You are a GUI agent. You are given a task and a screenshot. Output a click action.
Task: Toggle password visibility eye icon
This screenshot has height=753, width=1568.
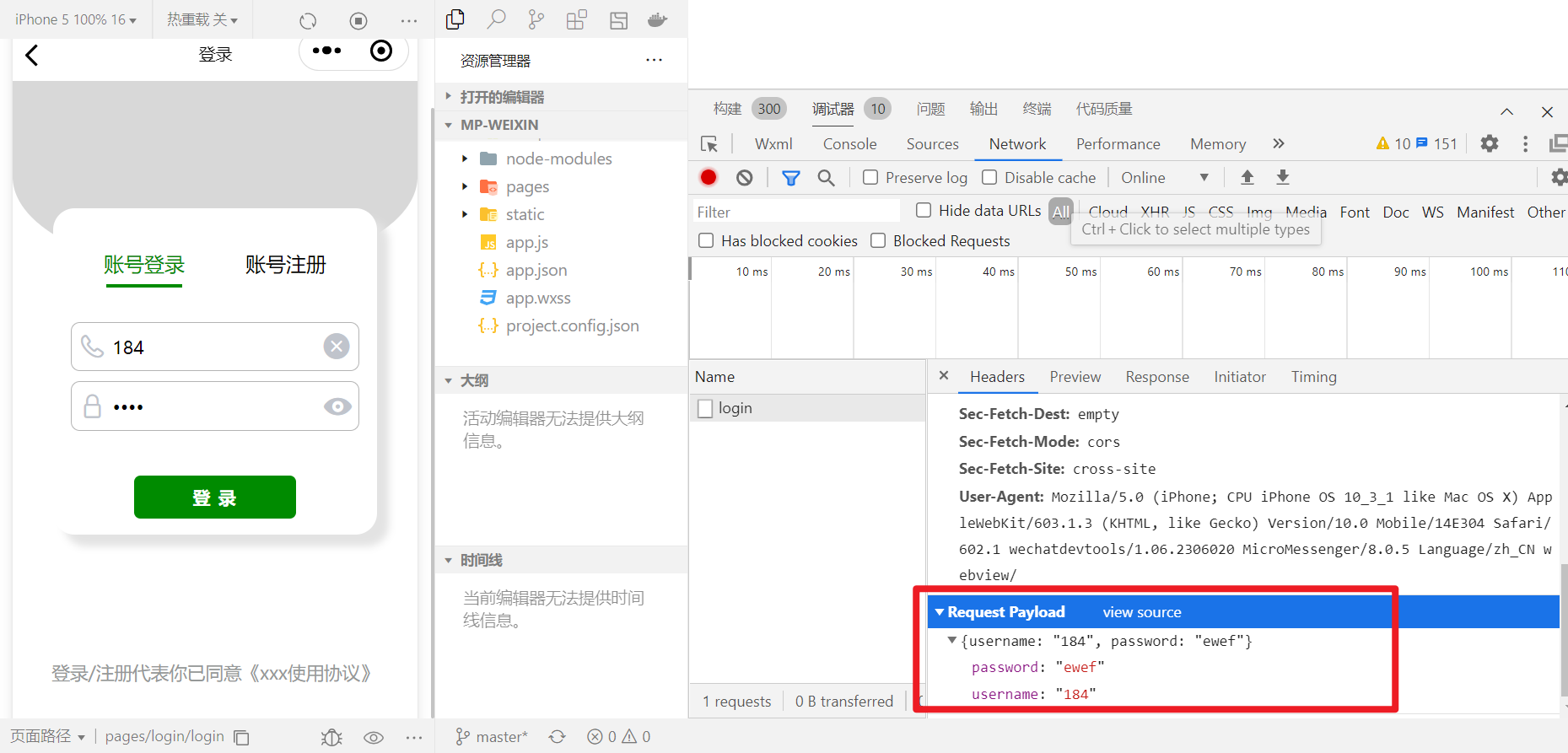click(x=337, y=406)
